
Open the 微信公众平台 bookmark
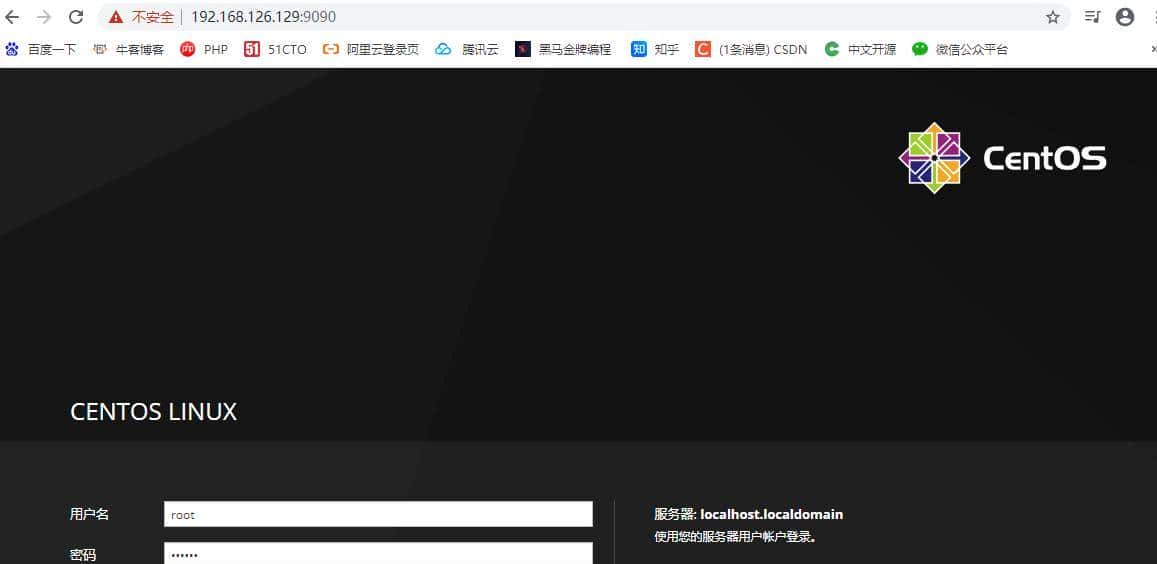point(960,49)
